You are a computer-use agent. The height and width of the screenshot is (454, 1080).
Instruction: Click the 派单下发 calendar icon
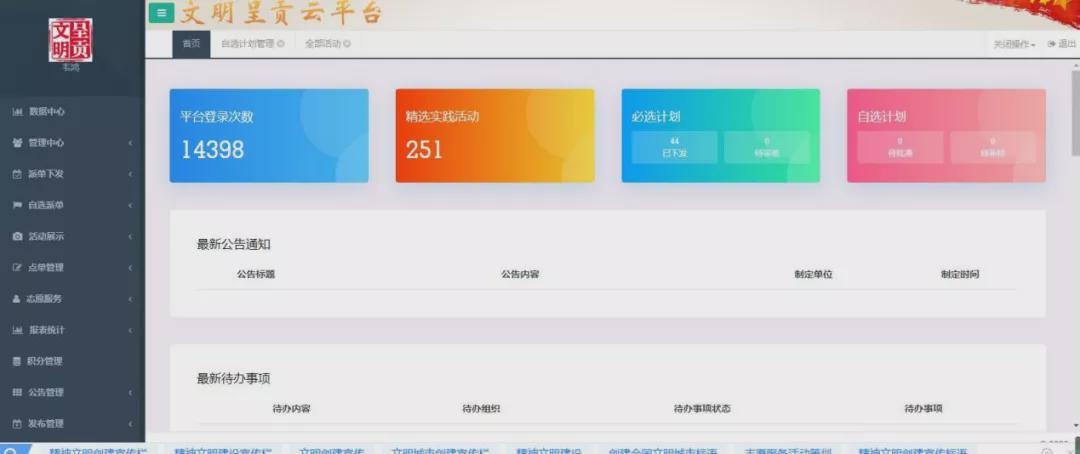coord(17,174)
